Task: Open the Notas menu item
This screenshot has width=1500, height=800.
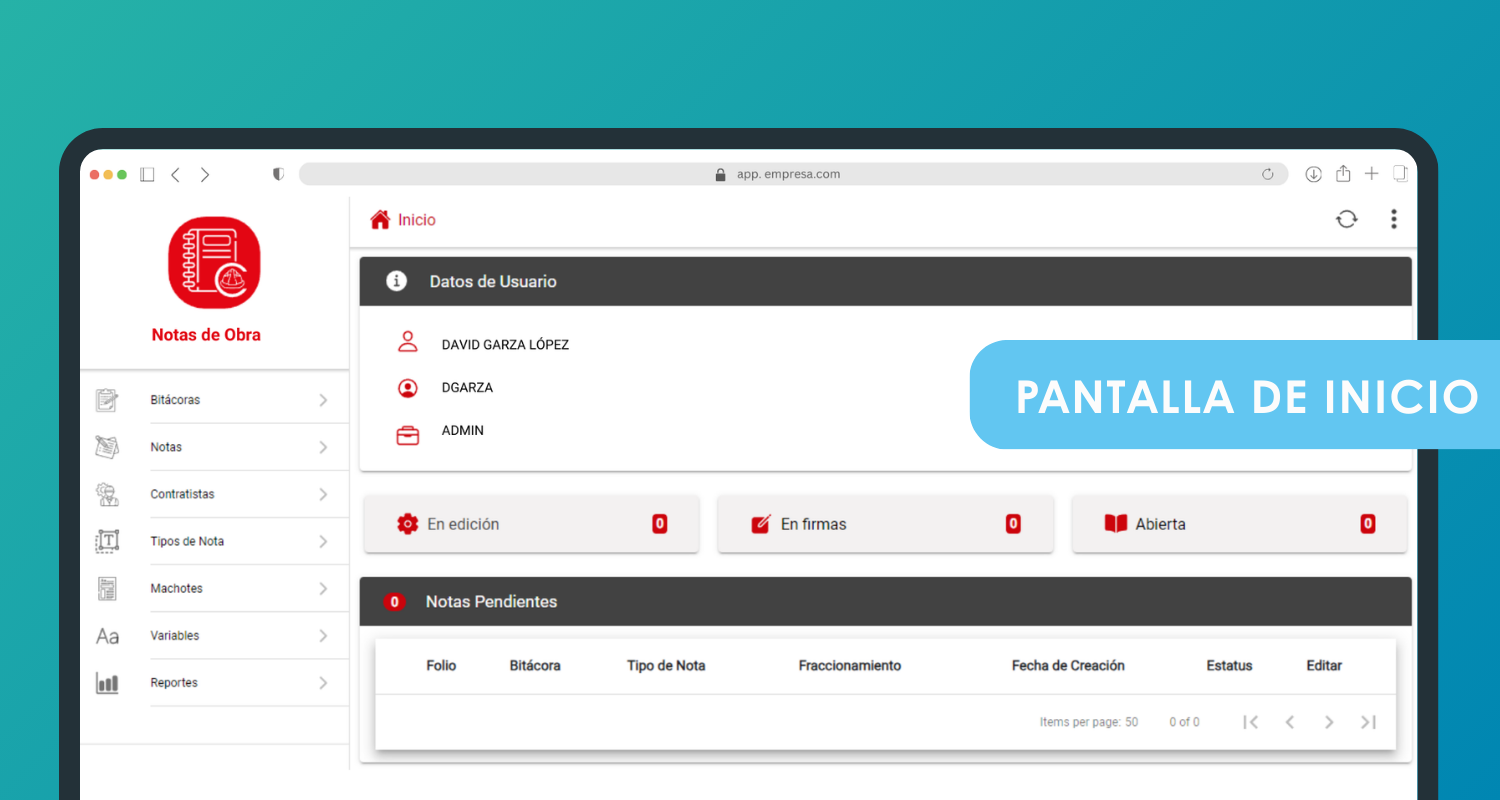Action: pyautogui.click(x=166, y=447)
